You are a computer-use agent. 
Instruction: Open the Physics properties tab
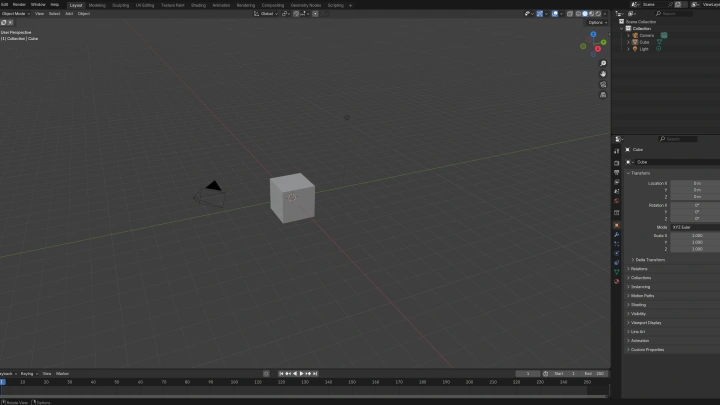point(617,253)
